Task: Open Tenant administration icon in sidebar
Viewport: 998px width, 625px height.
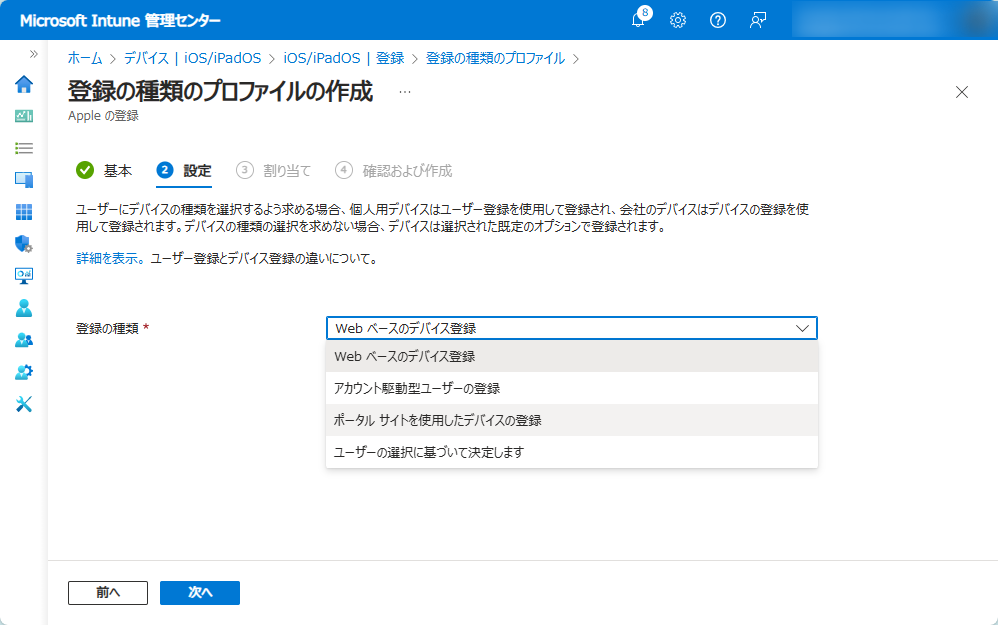Action: coord(24,372)
